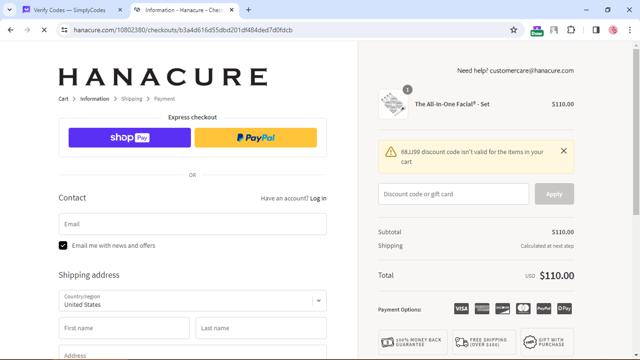Viewport: 640px width, 360px height.
Task: Click the Discover payment icon
Action: (x=502, y=309)
